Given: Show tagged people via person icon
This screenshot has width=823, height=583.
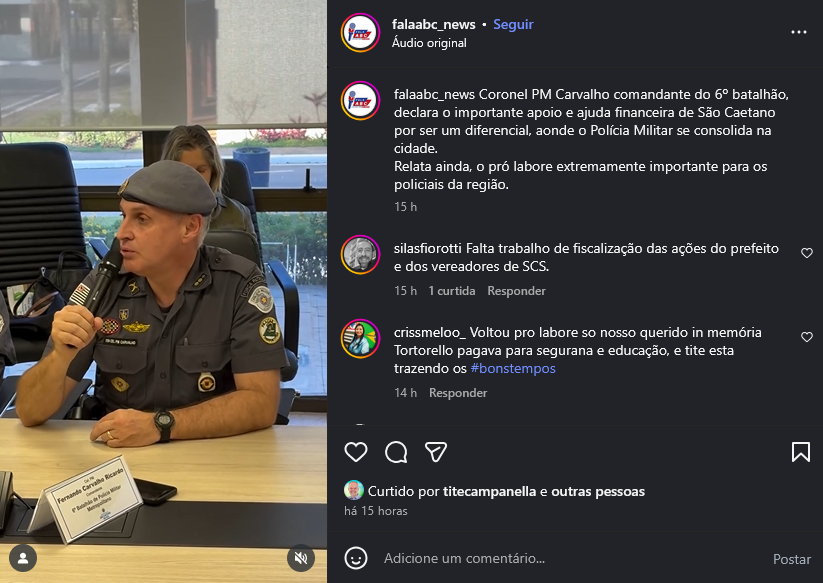Looking at the screenshot, I should point(23,558).
